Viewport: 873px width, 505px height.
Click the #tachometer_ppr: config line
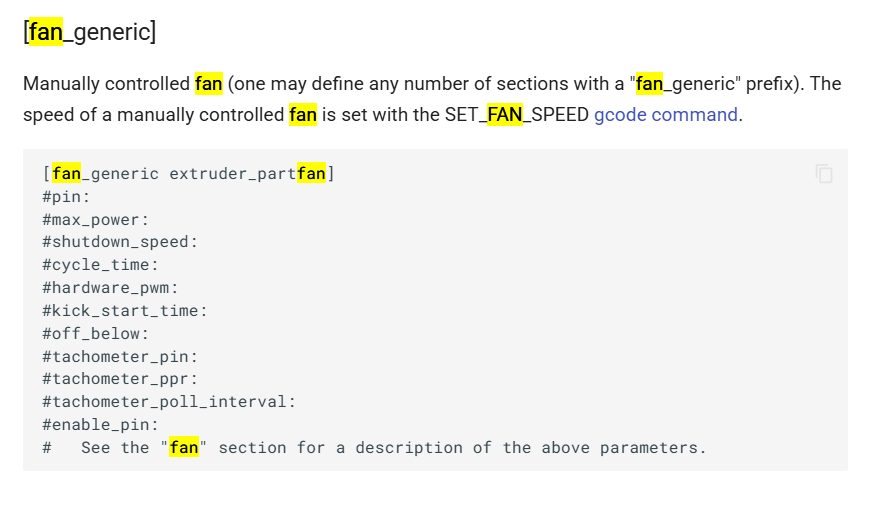(120, 379)
